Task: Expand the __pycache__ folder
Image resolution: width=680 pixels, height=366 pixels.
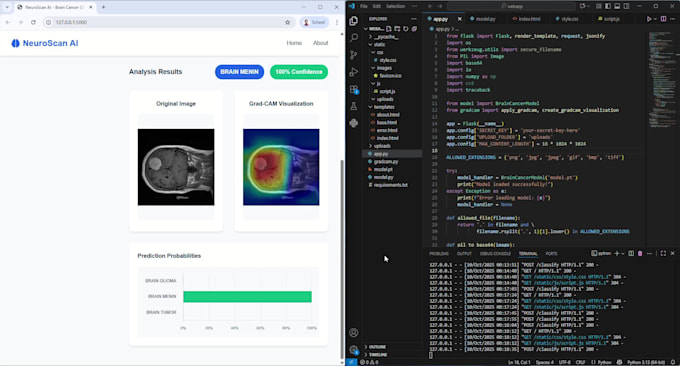Action: coord(386,37)
